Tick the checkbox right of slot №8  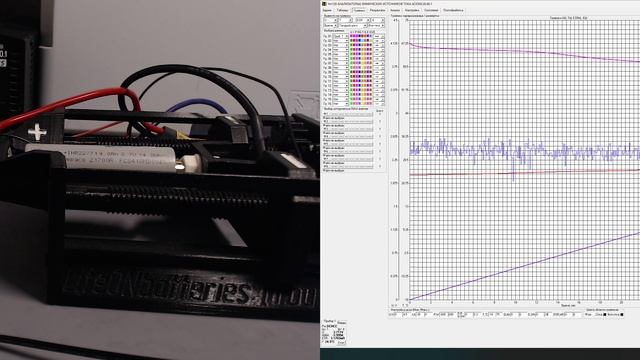click(380, 167)
